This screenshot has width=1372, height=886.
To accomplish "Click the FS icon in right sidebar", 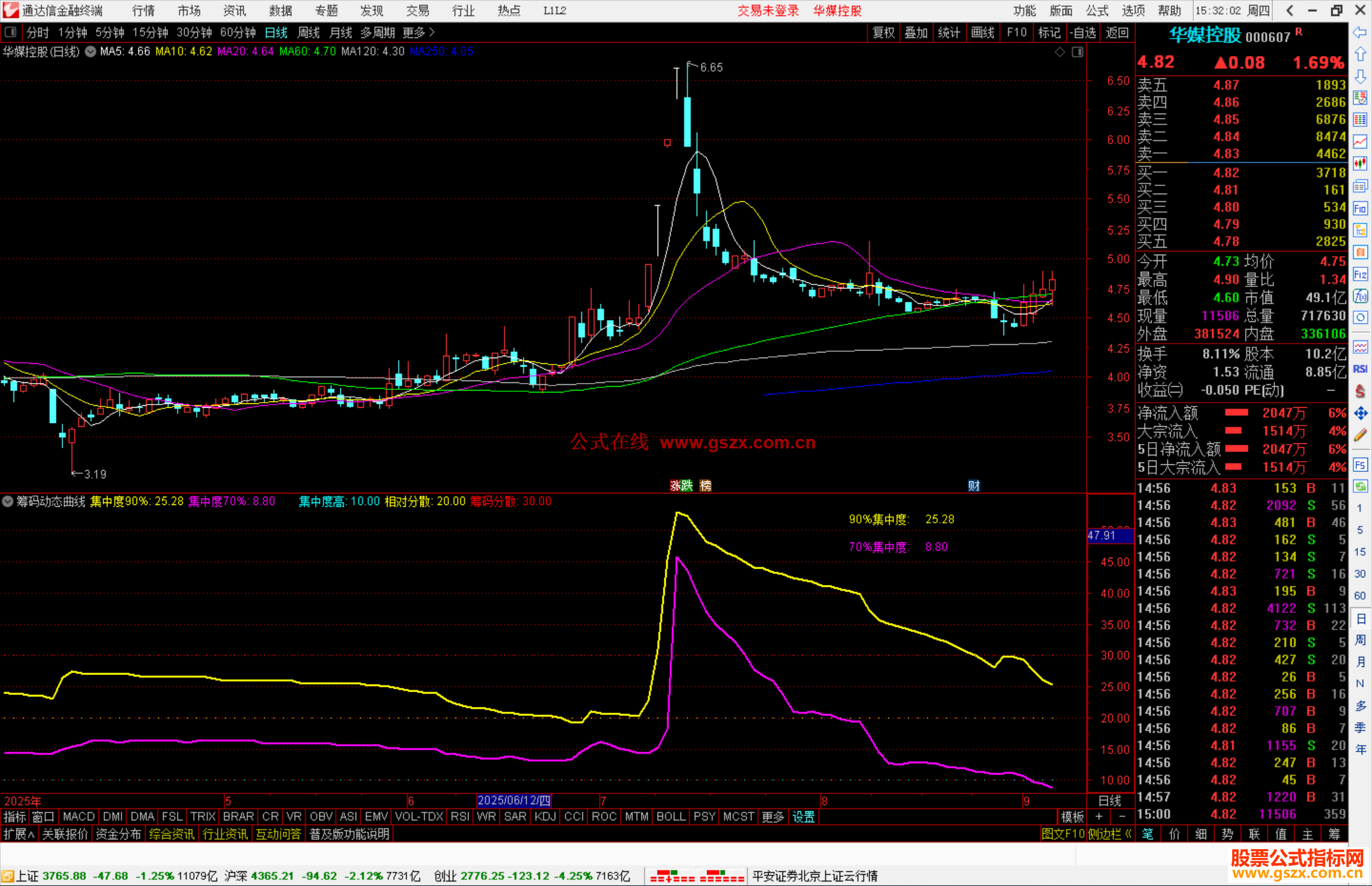I will 1360,465.
